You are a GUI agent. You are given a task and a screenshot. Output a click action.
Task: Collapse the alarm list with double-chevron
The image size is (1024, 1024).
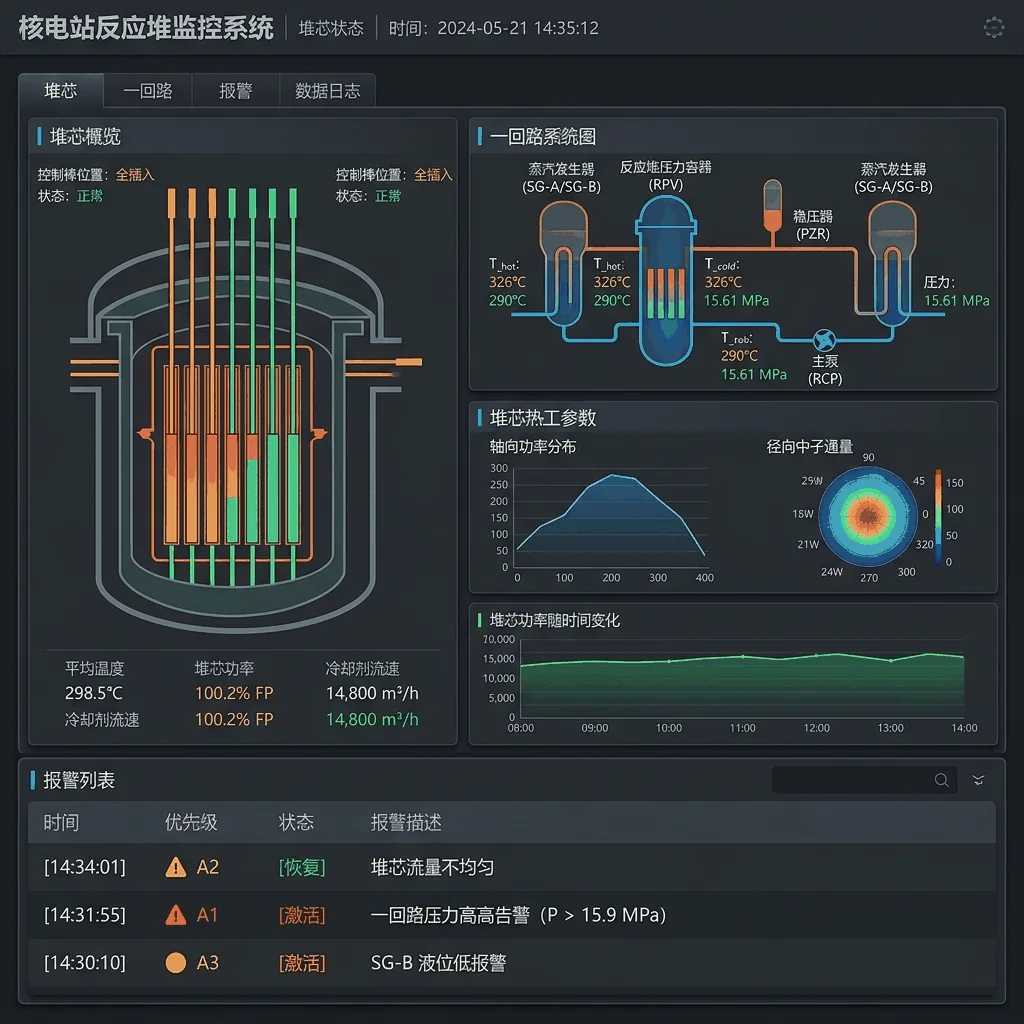pyautogui.click(x=978, y=780)
